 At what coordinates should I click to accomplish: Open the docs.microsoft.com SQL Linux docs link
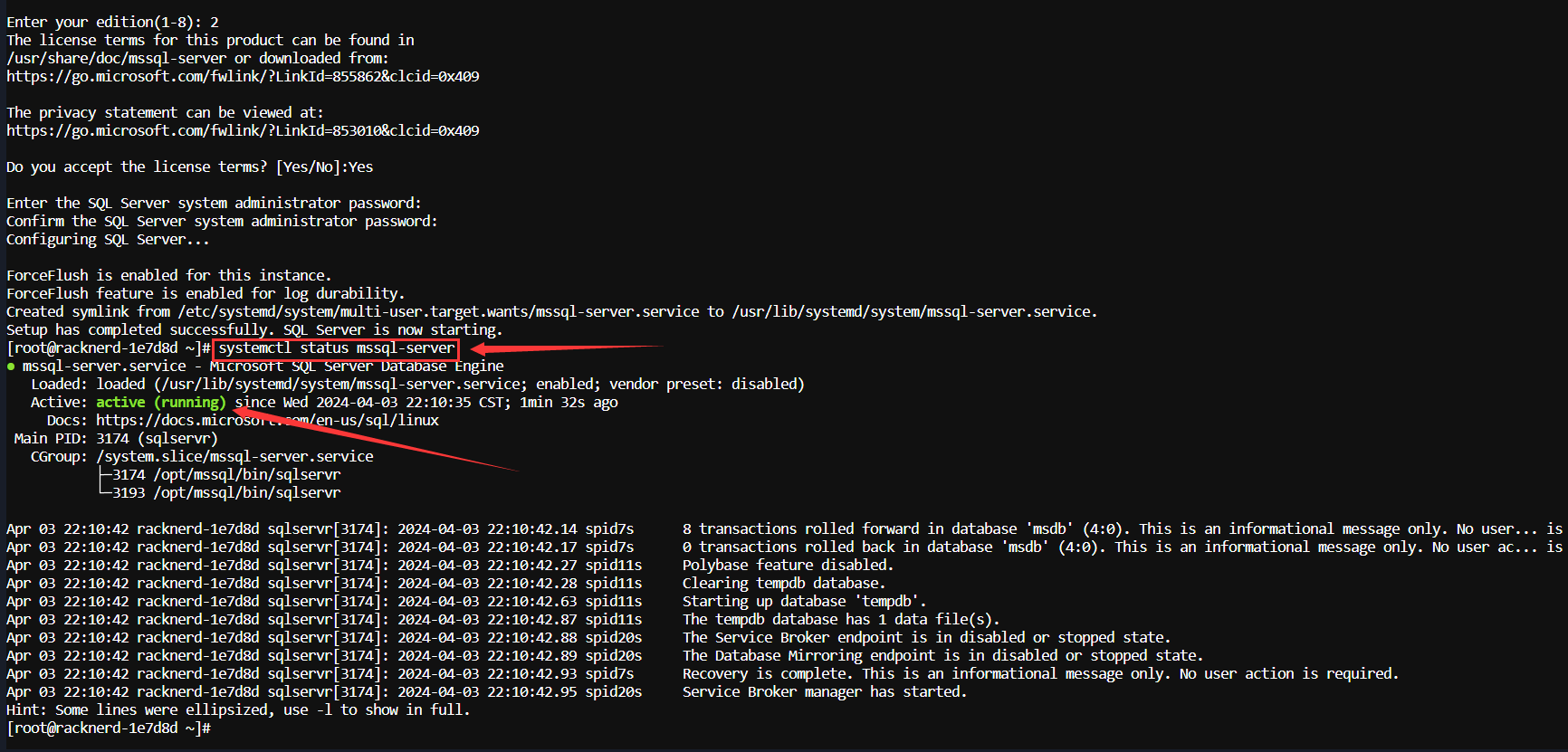pos(267,421)
